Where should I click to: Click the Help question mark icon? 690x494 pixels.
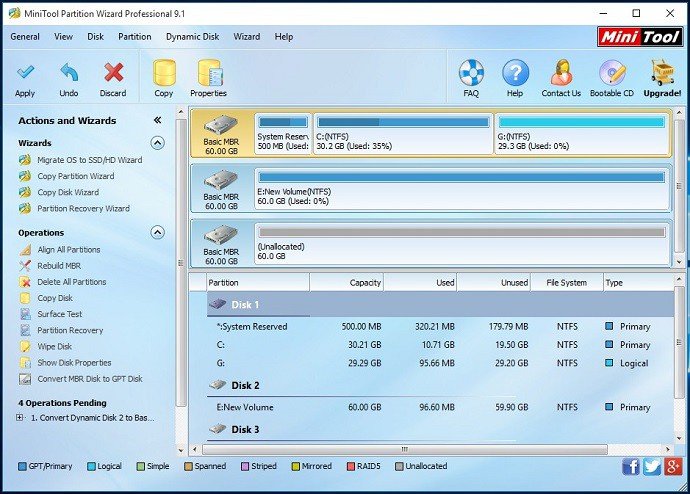(515, 73)
